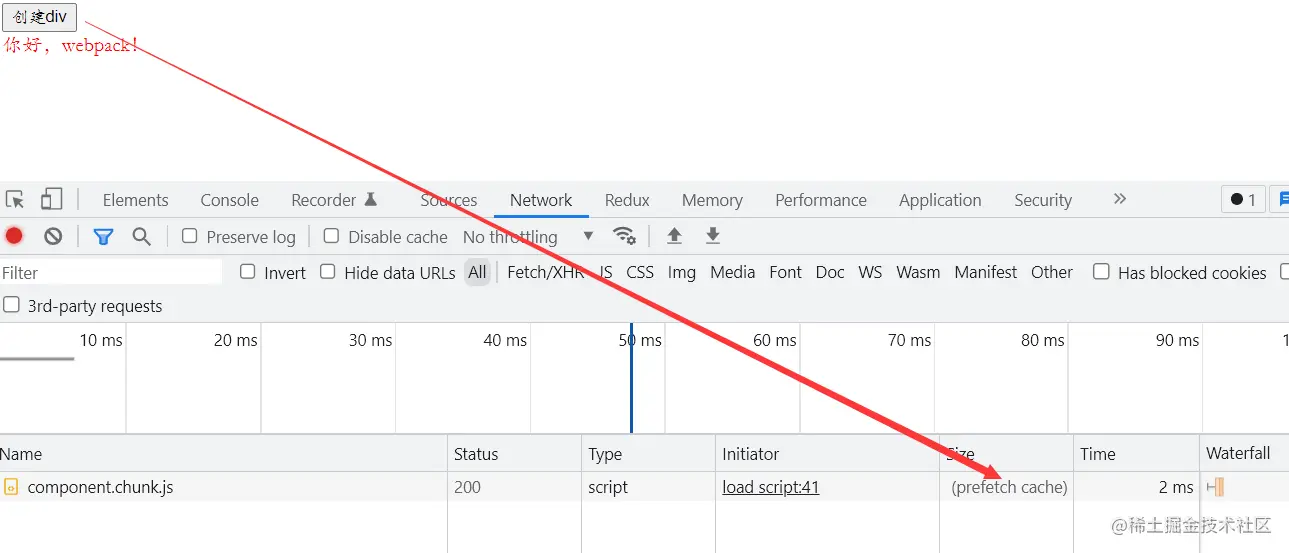Import a HAR file with the upload arrow

[x=675, y=236]
